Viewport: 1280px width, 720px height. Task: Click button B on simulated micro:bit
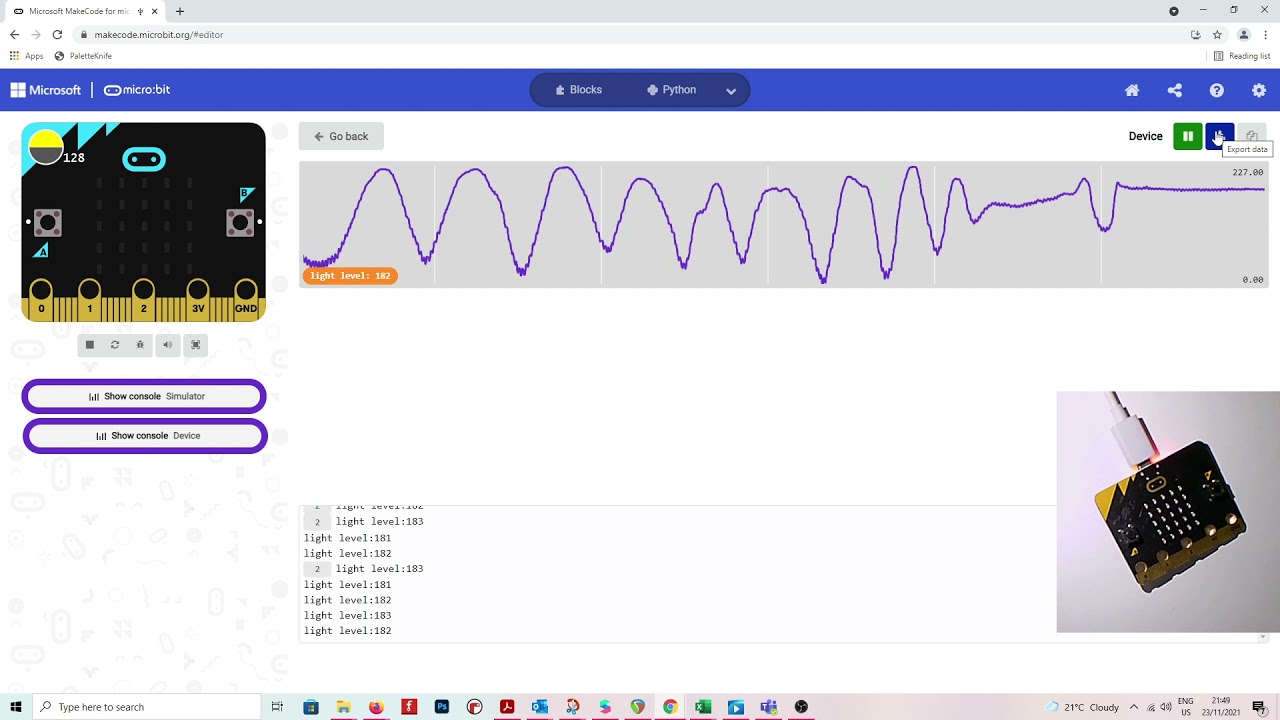(240, 222)
